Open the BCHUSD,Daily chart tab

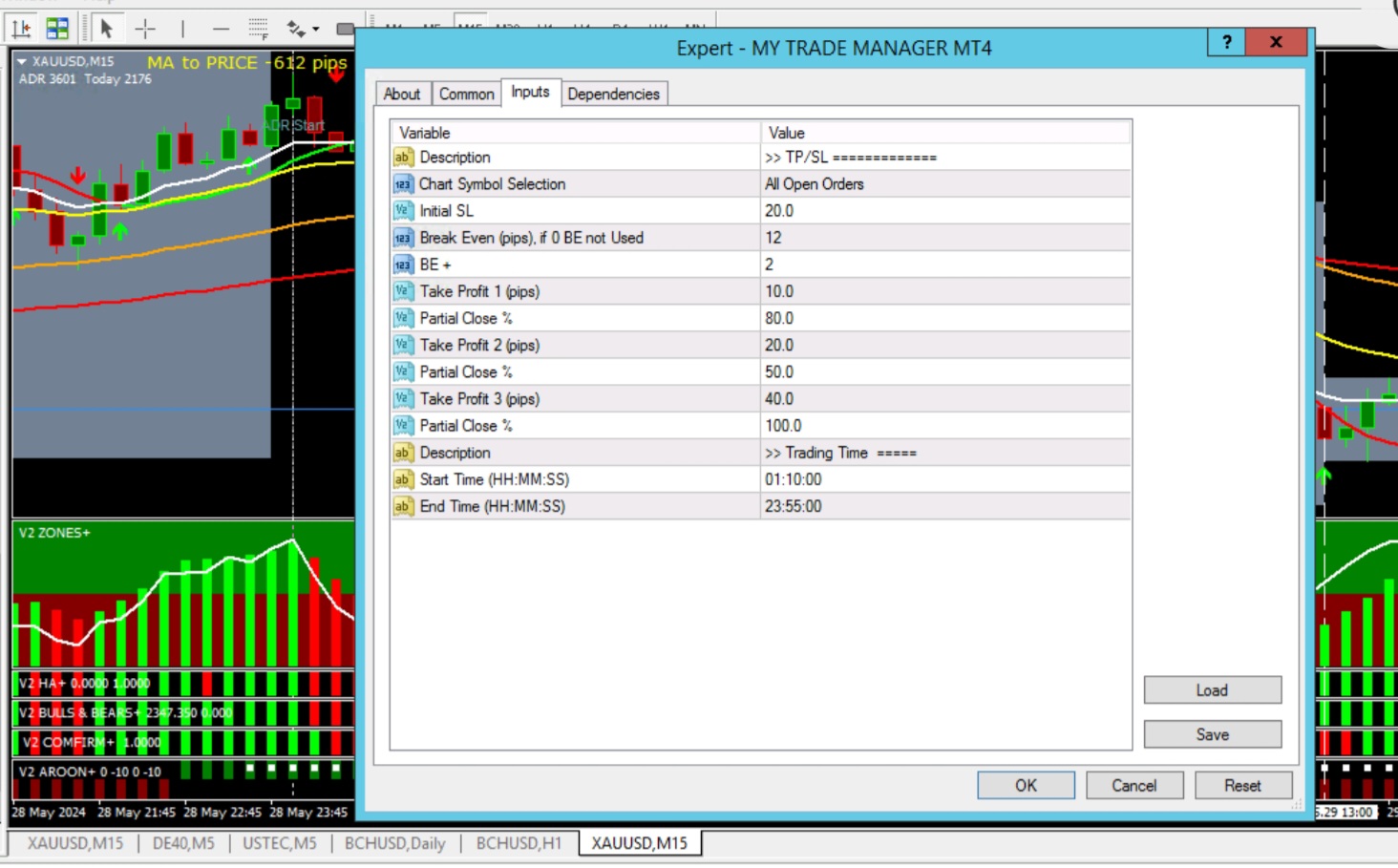394,843
